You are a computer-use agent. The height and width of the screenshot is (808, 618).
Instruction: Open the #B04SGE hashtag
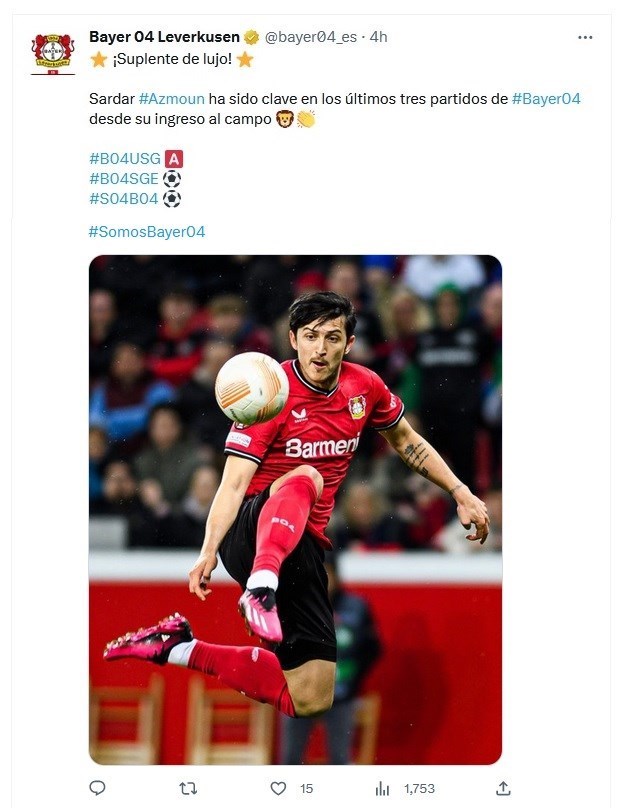[124, 178]
